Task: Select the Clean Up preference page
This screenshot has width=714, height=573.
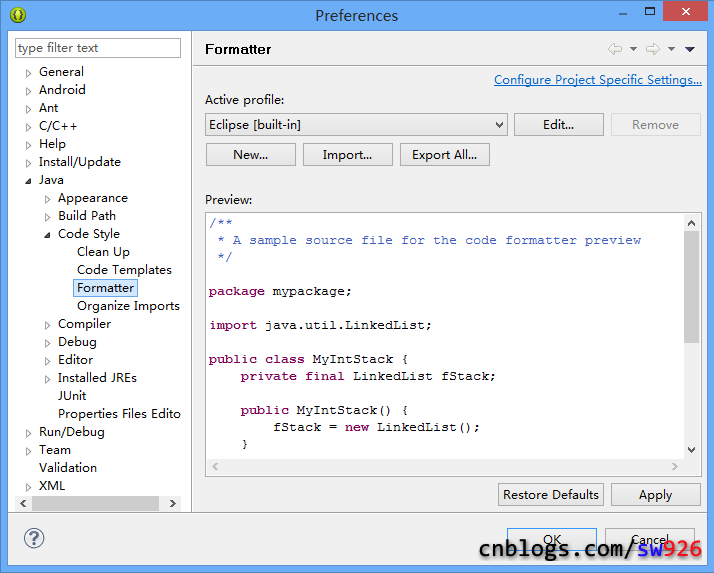Action: click(103, 252)
